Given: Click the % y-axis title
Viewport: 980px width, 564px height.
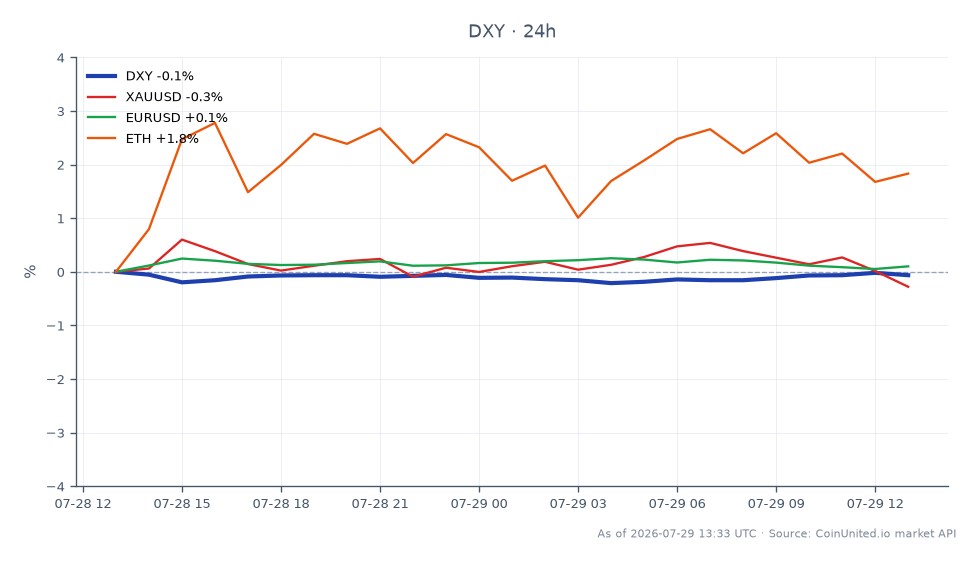Looking at the screenshot, I should pyautogui.click(x=30, y=271).
